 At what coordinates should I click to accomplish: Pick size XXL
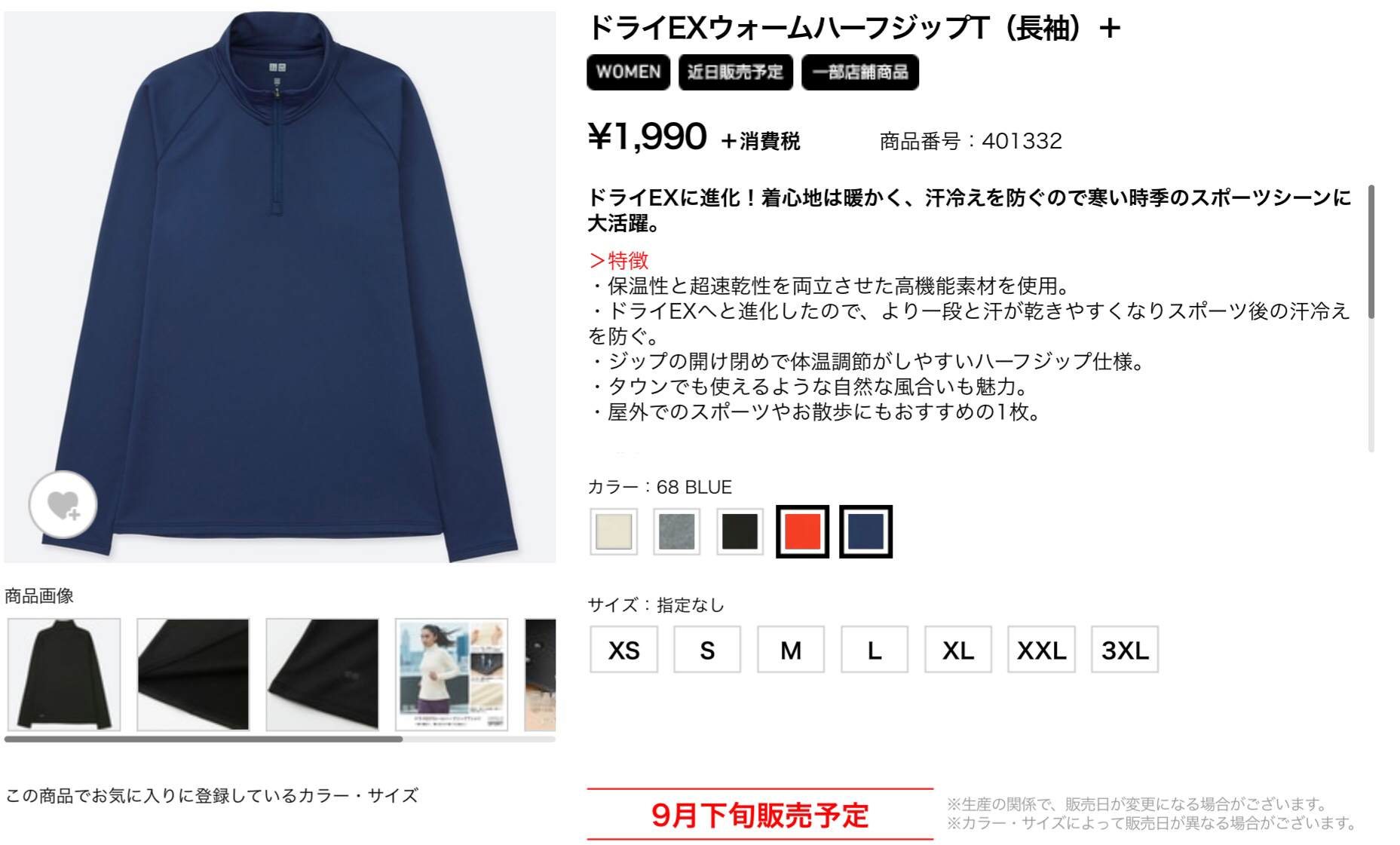pos(1041,649)
